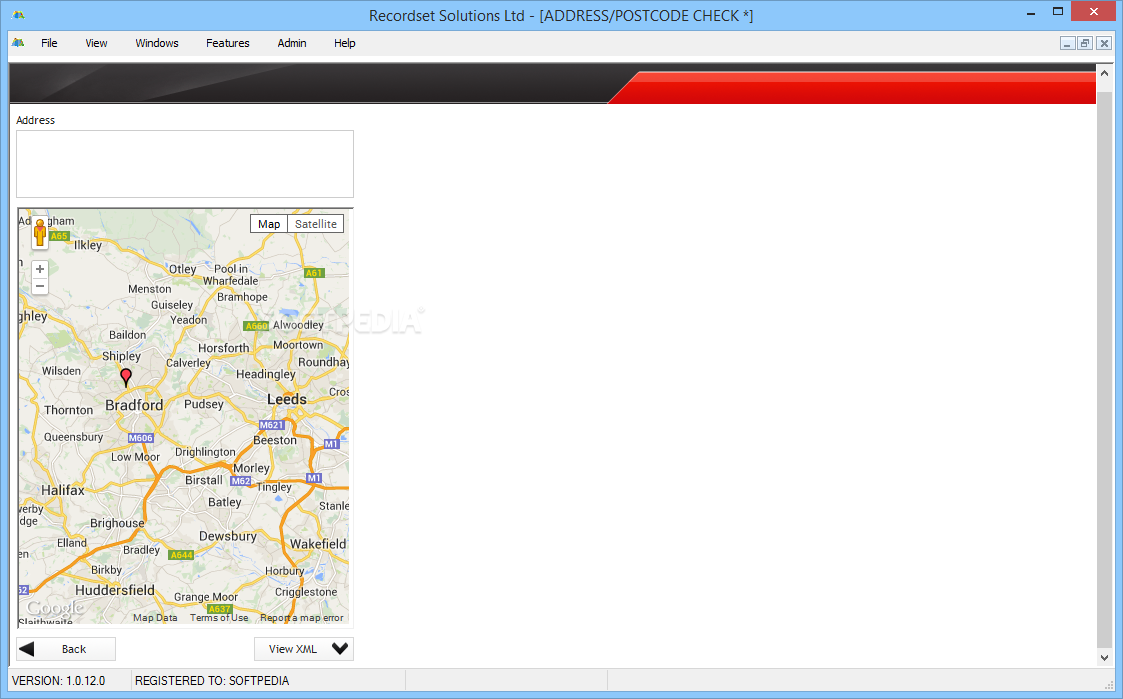Screen dimensions: 1123x699
Task: Click the Leeds label on map
Action: (286, 399)
